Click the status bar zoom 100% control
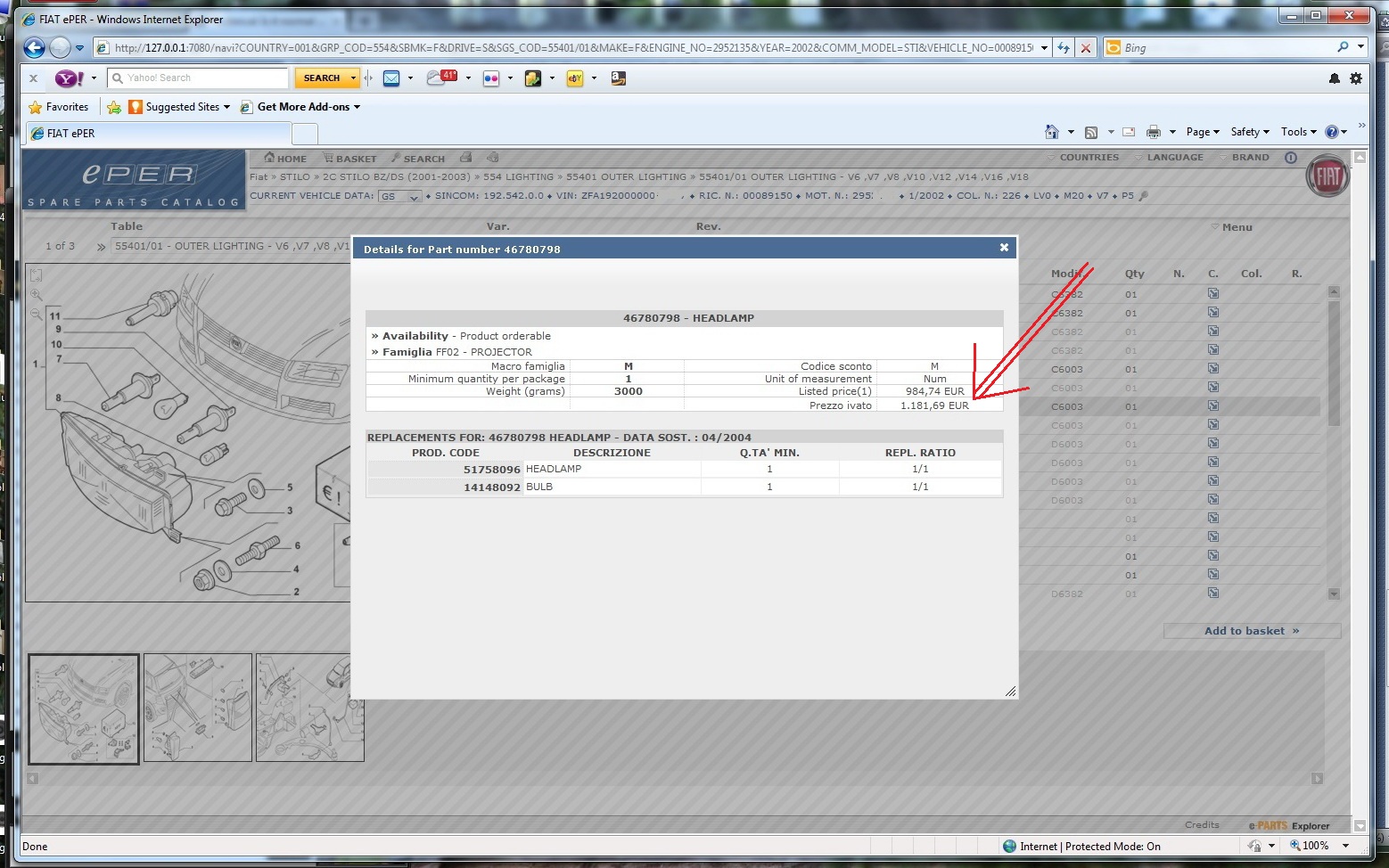The image size is (1389, 868). (1320, 846)
